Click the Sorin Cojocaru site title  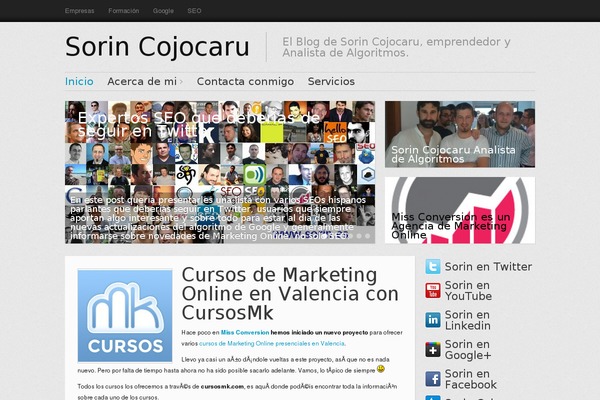tap(157, 47)
